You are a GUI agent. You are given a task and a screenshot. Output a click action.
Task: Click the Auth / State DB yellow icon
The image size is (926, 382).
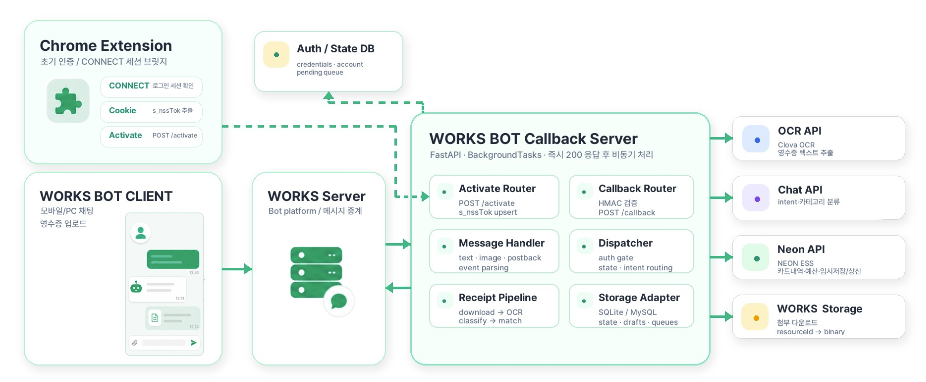276,54
